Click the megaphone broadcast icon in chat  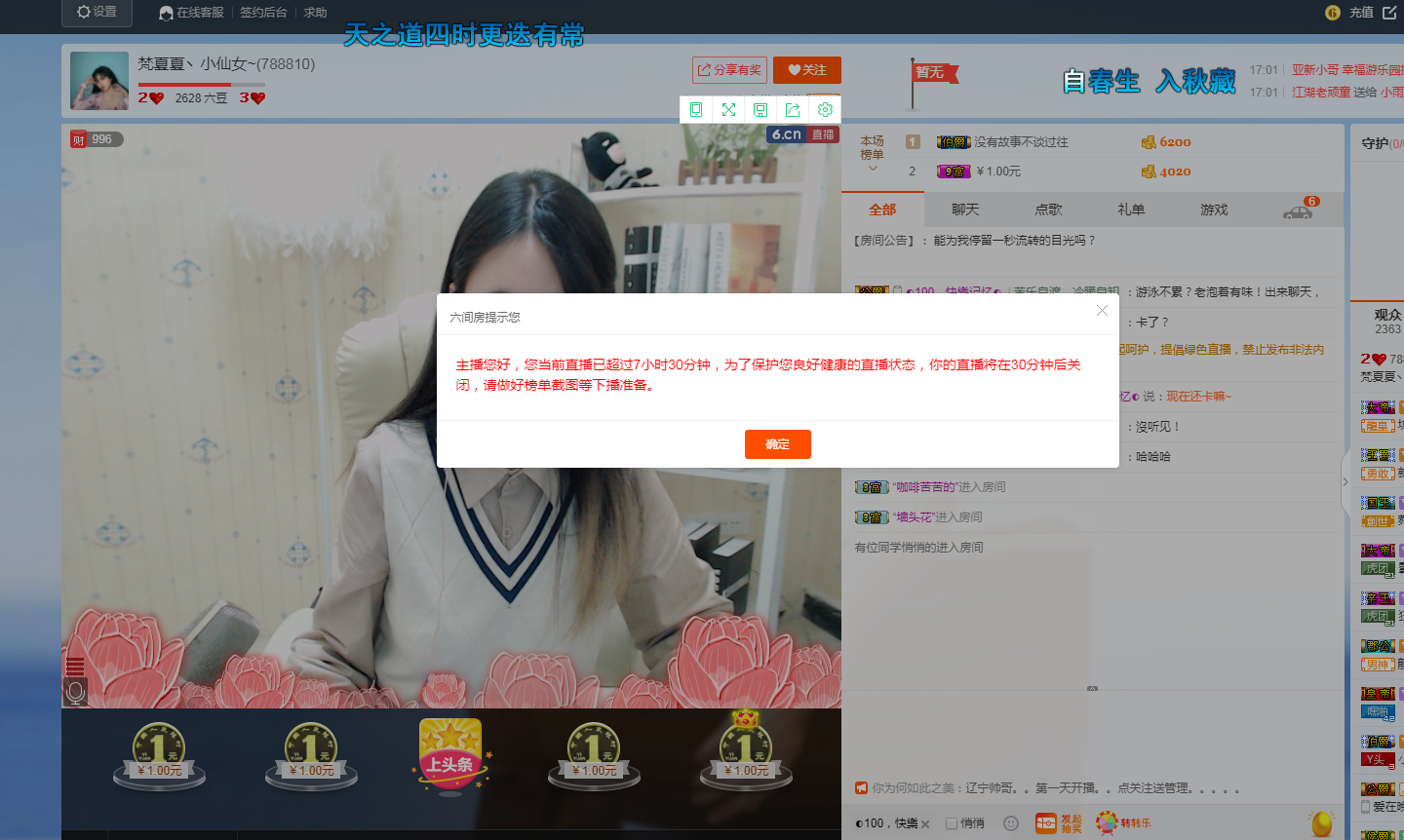coord(861,788)
